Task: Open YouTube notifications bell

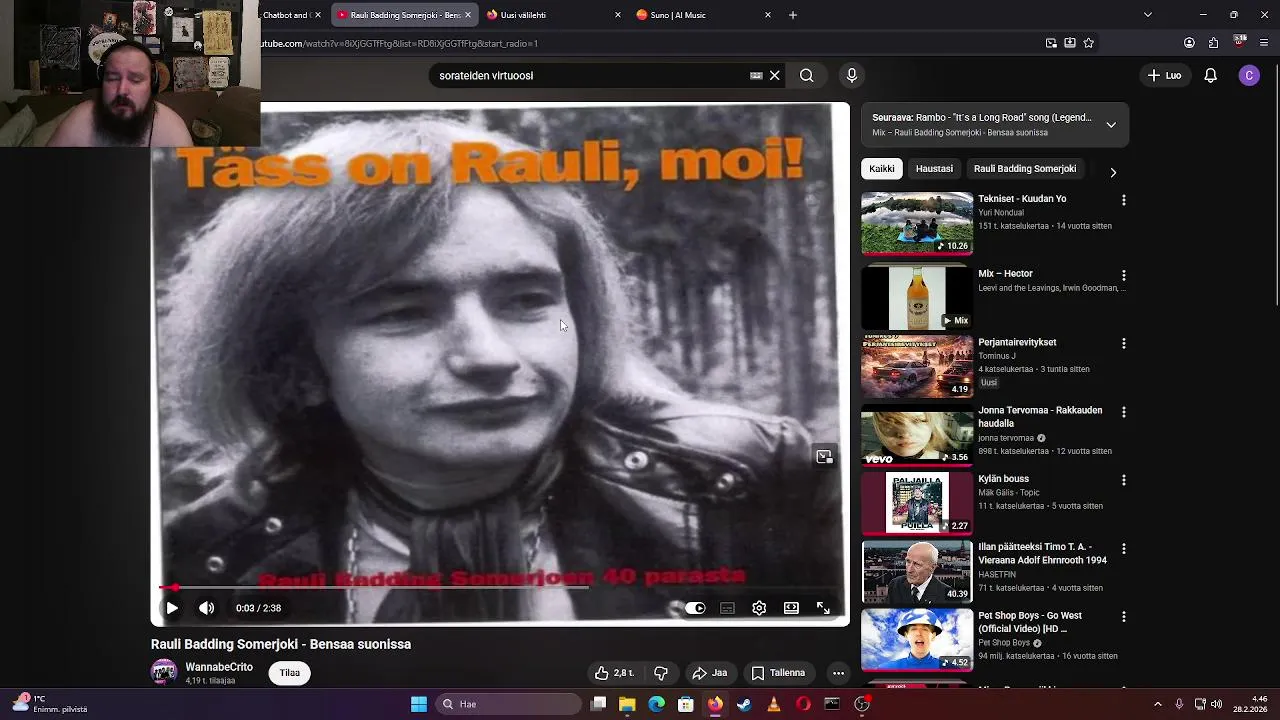Action: coord(1210,75)
